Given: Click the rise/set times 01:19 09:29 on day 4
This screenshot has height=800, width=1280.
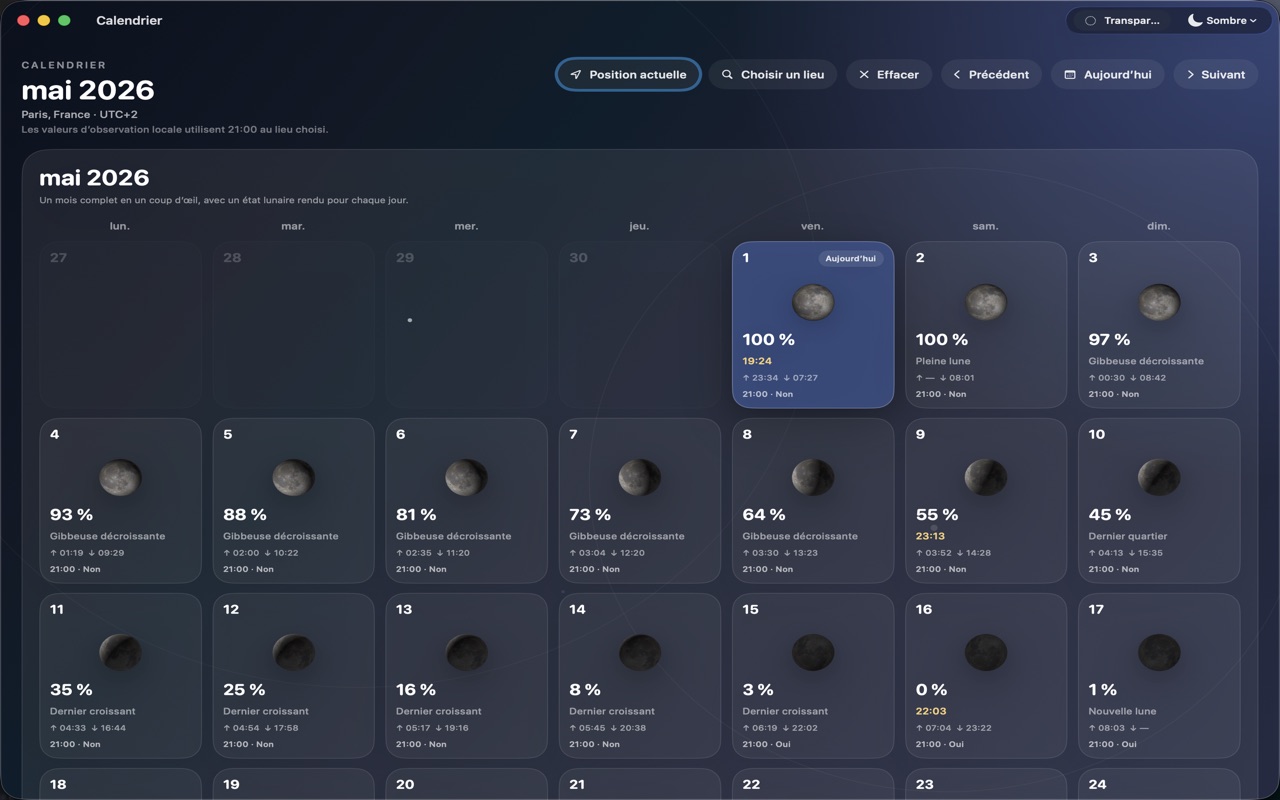Looking at the screenshot, I should (87, 553).
